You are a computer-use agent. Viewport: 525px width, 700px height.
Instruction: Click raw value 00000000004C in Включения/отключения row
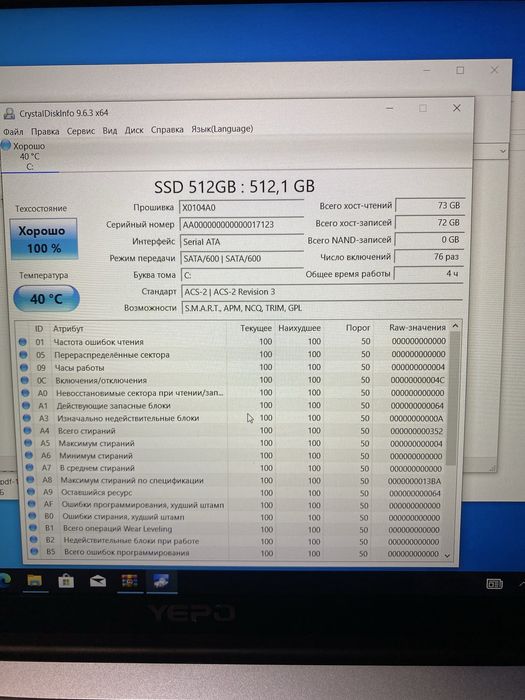[417, 380]
